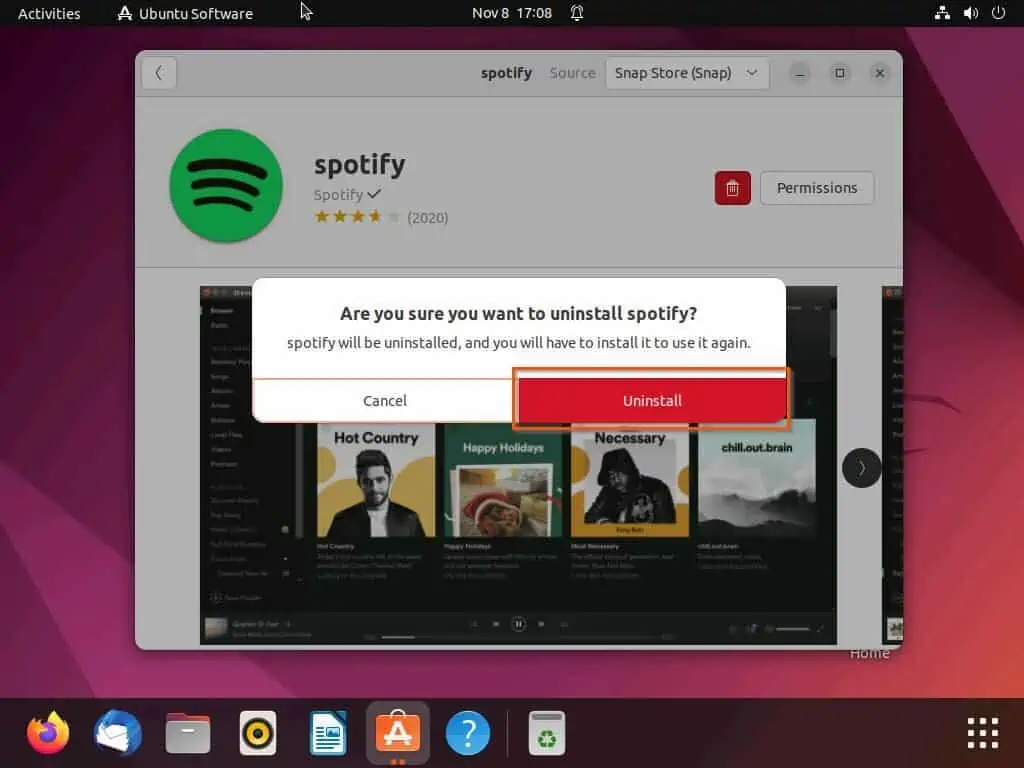Confirm by clicking the Uninstall button
The image size is (1024, 768).
651,400
